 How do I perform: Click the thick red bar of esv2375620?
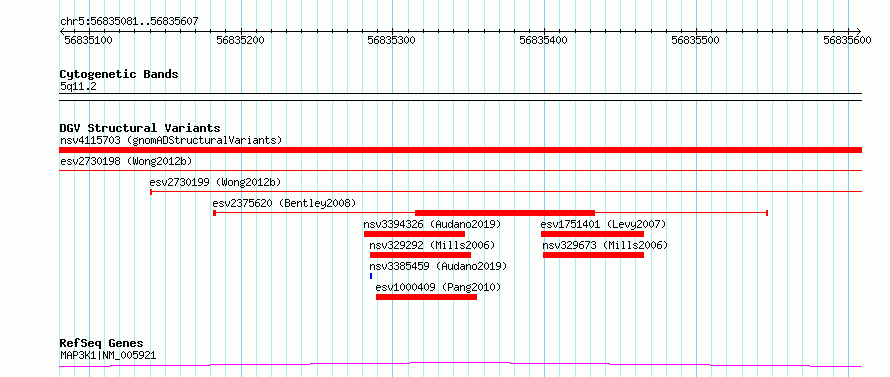click(x=505, y=212)
